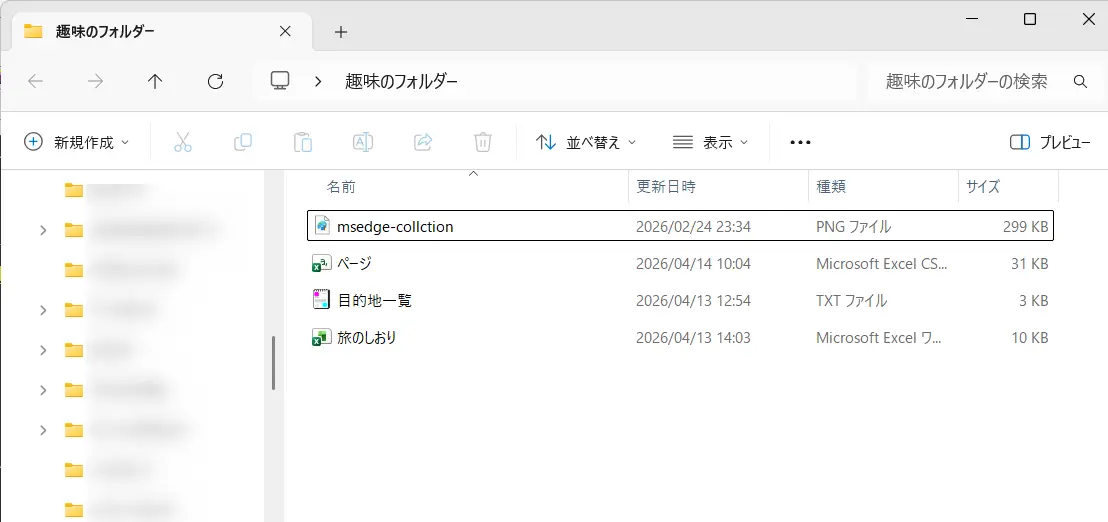Click the Cut scissors icon
The image size is (1108, 522).
(x=182, y=142)
